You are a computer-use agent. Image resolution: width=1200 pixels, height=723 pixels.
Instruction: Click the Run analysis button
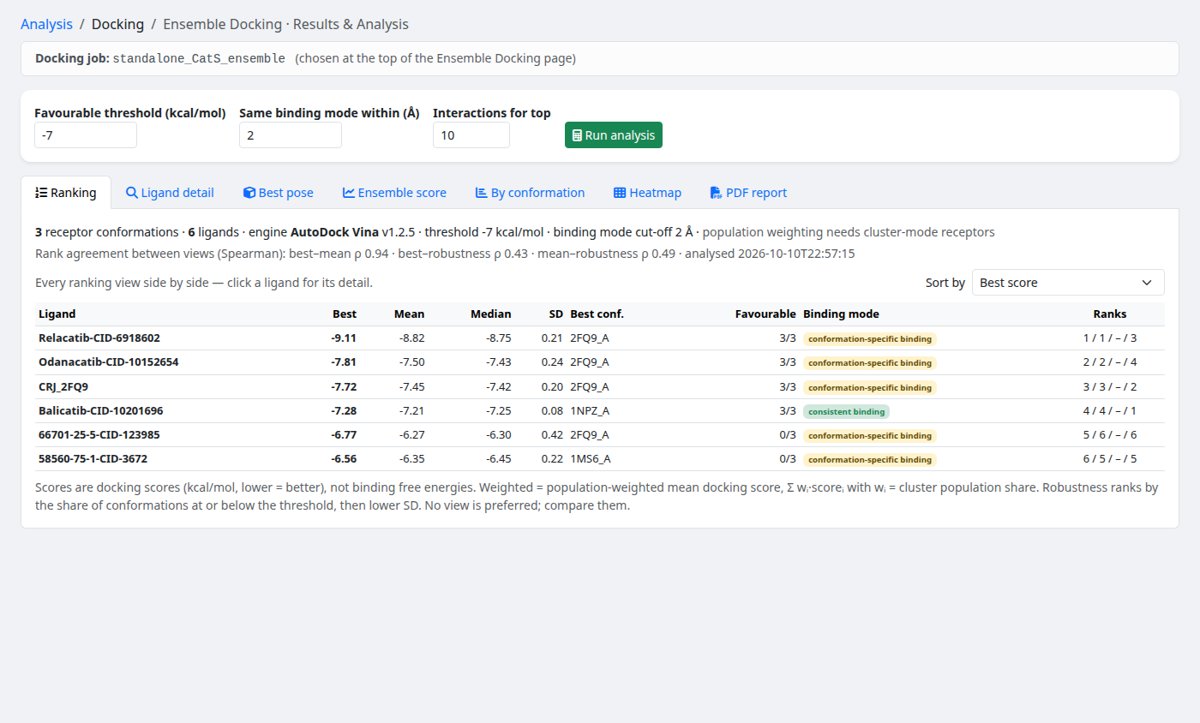tap(613, 135)
